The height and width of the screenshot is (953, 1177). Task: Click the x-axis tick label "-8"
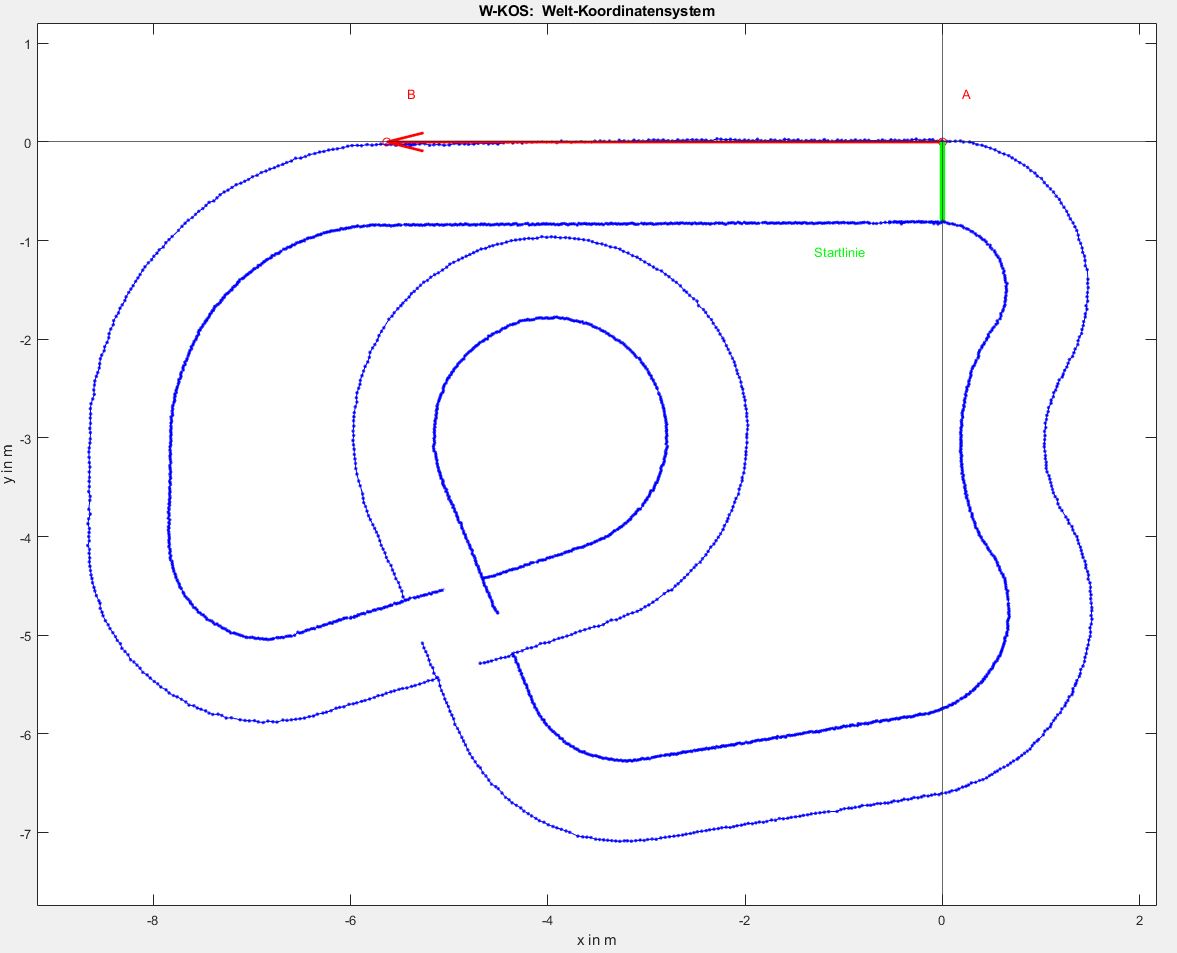click(x=152, y=920)
